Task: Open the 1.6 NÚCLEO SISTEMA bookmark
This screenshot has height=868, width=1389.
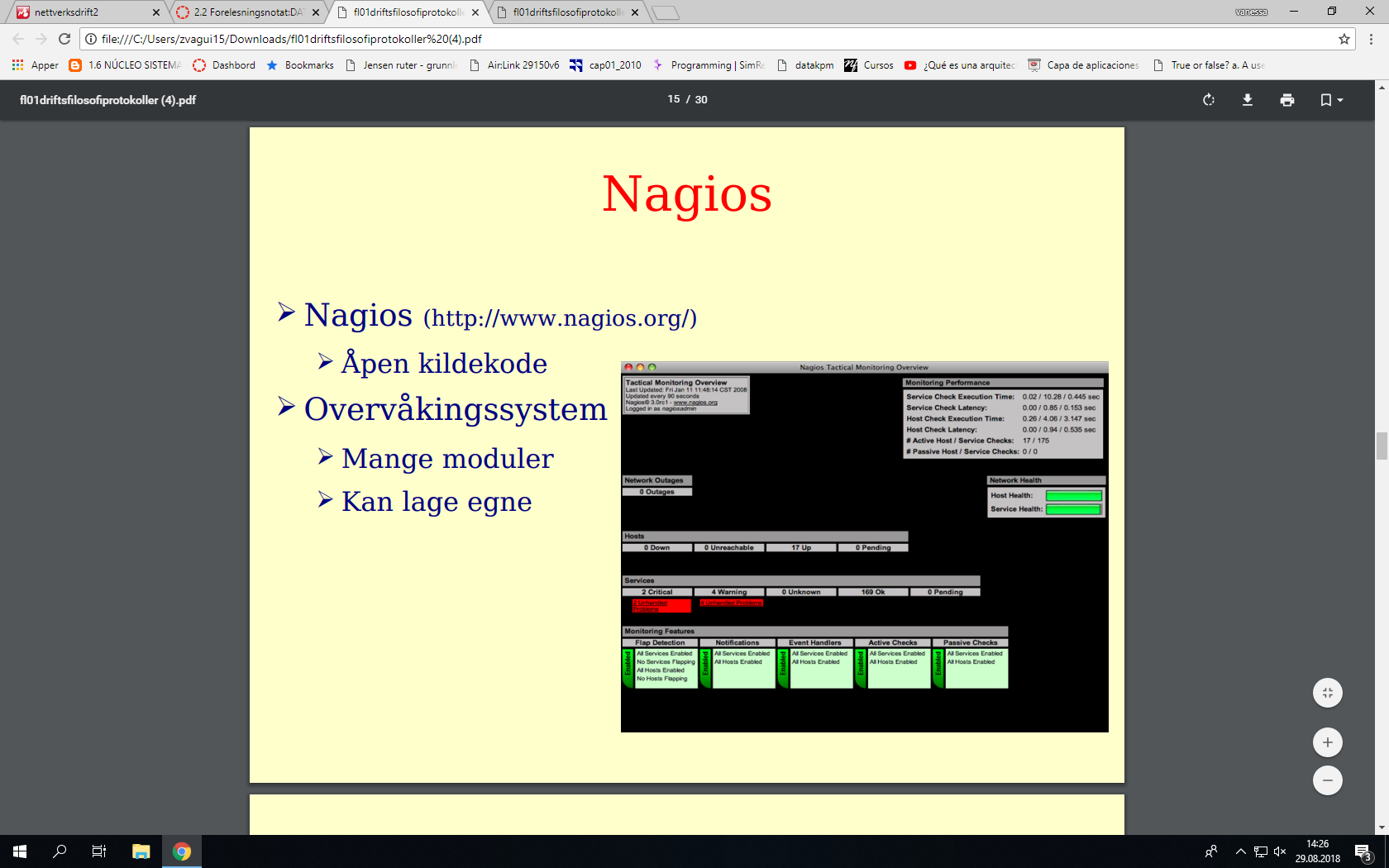Action: click(x=126, y=65)
